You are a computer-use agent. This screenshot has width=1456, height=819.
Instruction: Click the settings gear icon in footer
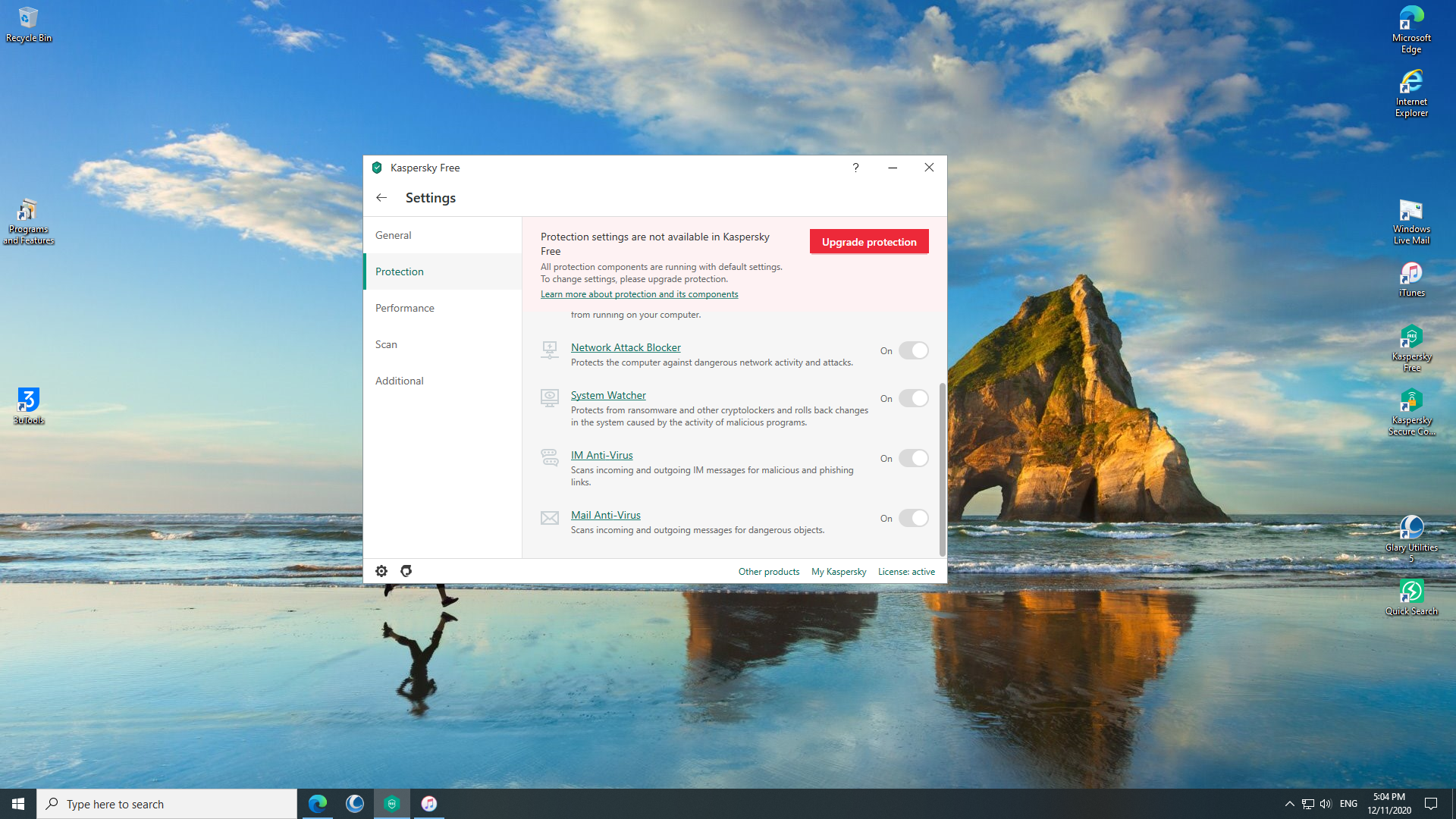click(381, 571)
